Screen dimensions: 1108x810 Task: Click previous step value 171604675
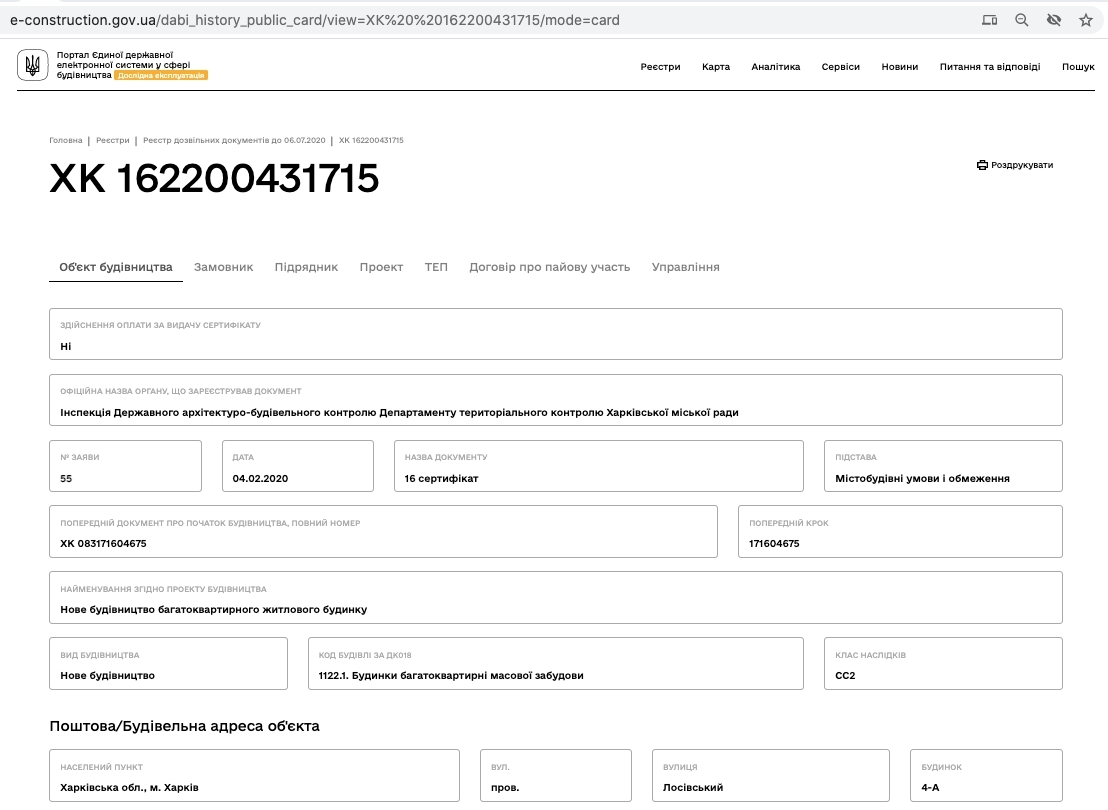[774, 544]
